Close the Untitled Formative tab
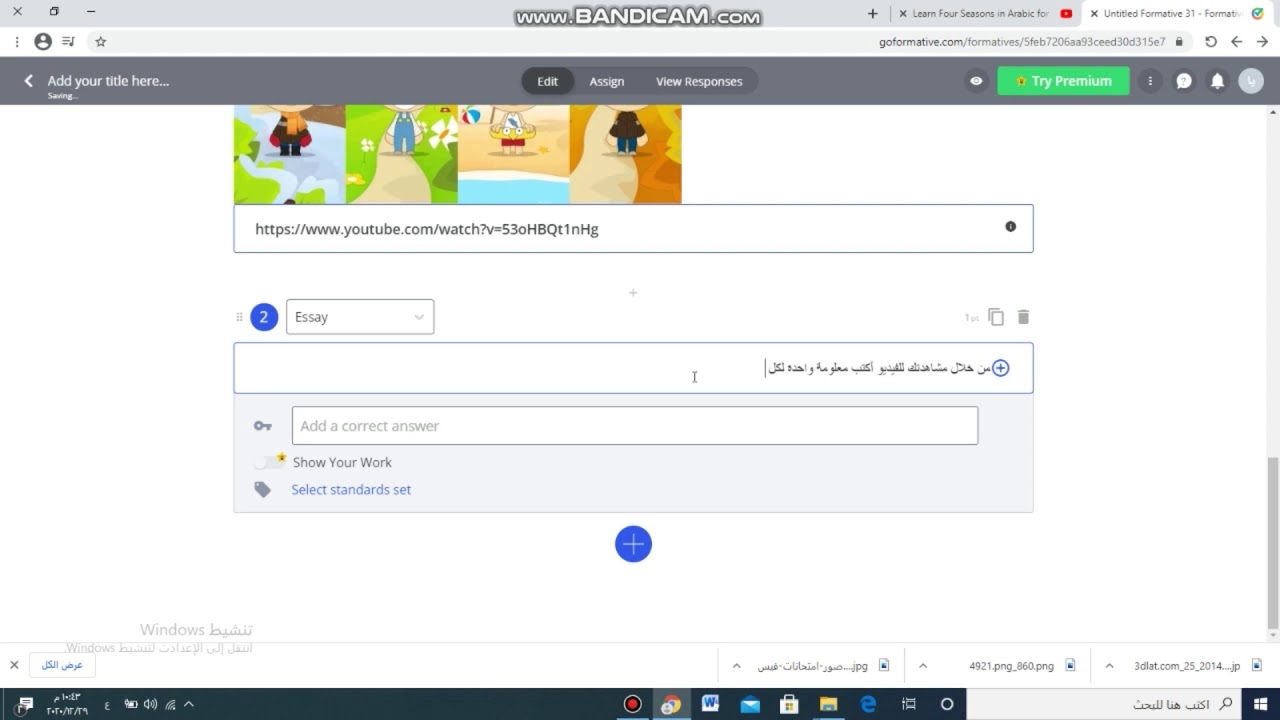1280x720 pixels. coord(1094,14)
